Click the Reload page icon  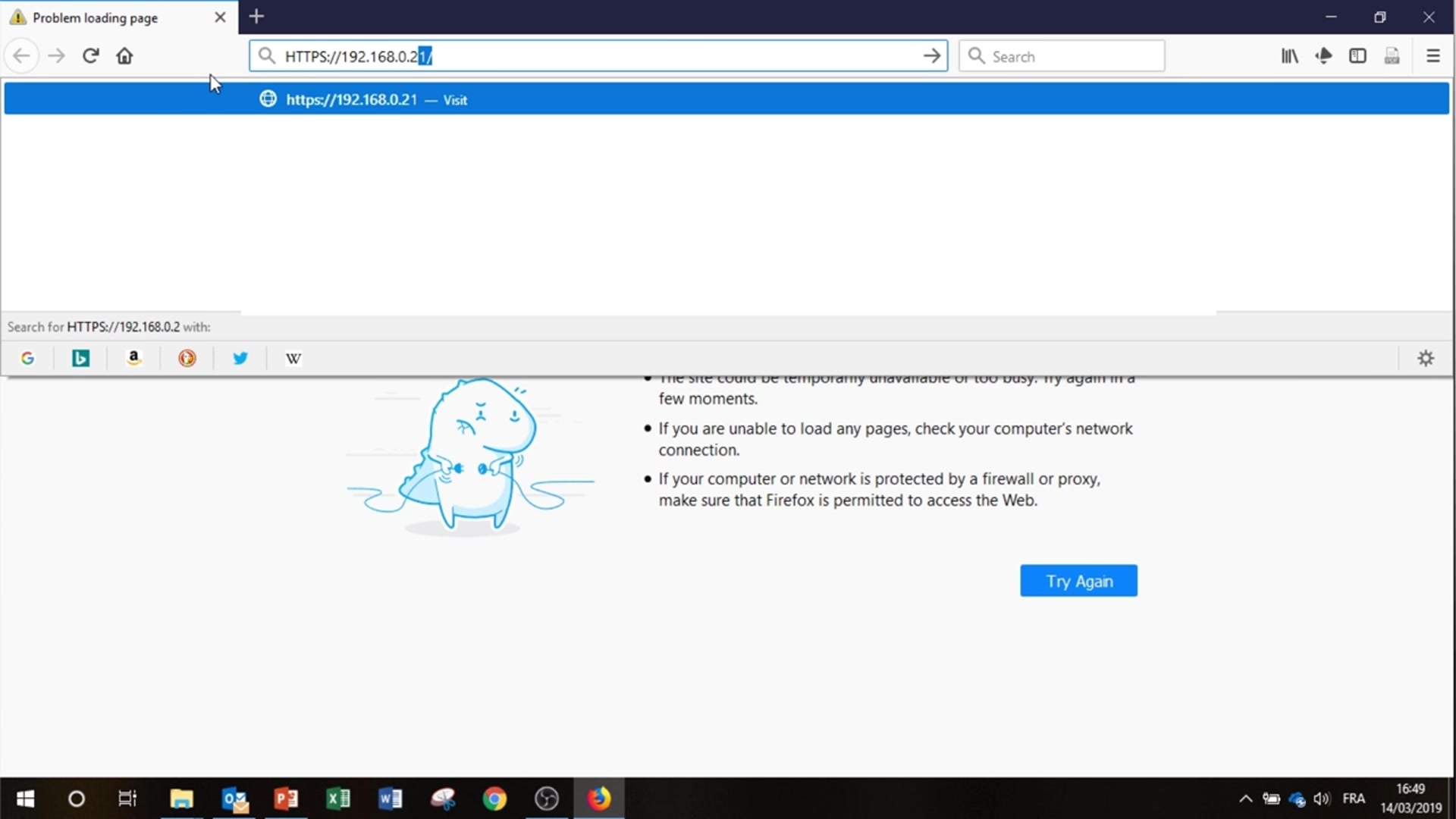[91, 56]
